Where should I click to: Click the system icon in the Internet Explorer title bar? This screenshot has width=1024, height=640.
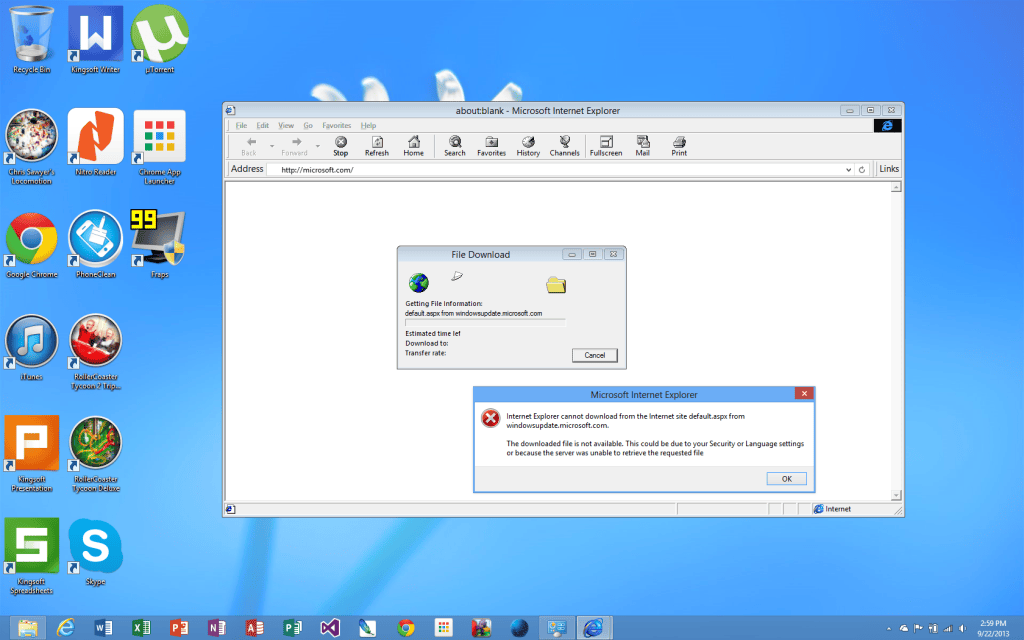(x=230, y=110)
